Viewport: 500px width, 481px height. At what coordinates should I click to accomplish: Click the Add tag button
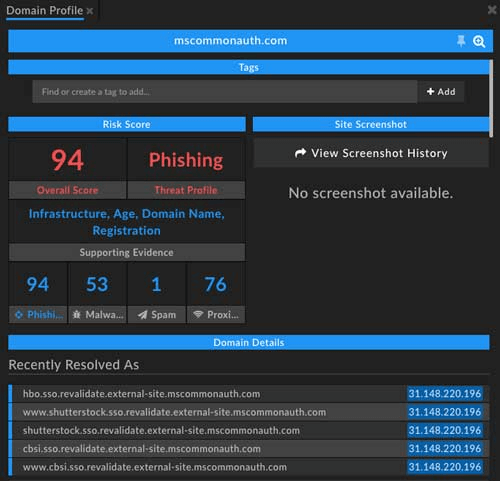[441, 92]
